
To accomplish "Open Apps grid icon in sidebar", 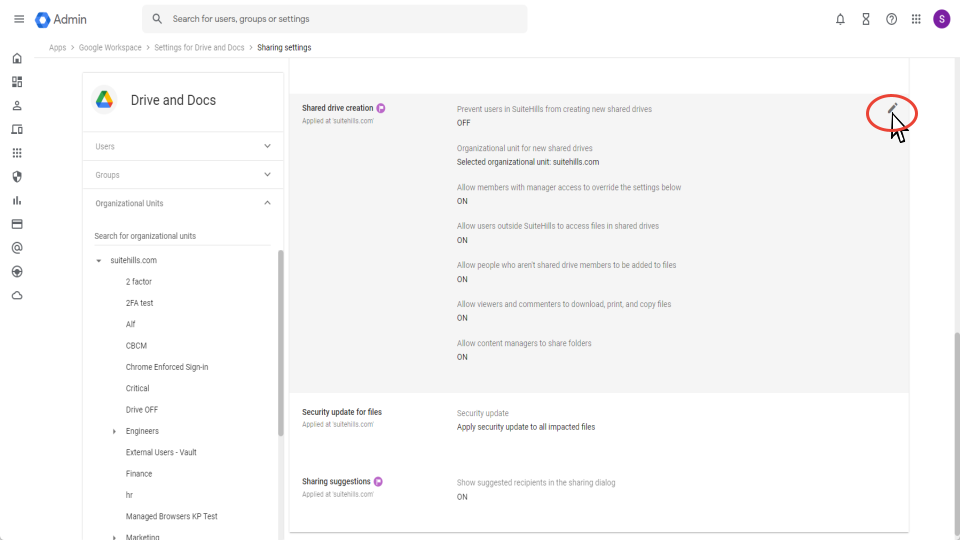I will click(17, 153).
